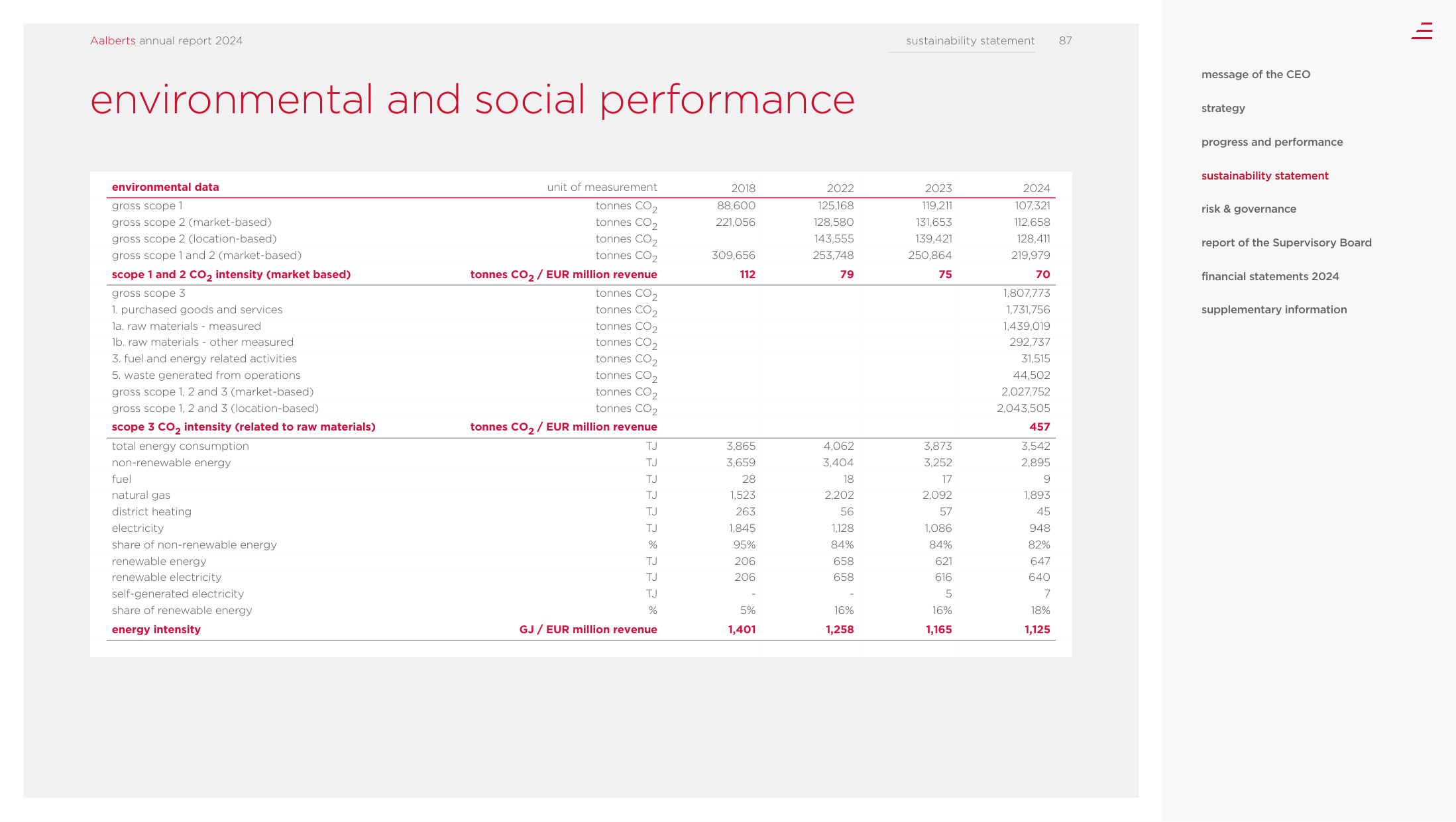The height and width of the screenshot is (822, 1456).
Task: Click the 2022 column header
Action: click(840, 188)
